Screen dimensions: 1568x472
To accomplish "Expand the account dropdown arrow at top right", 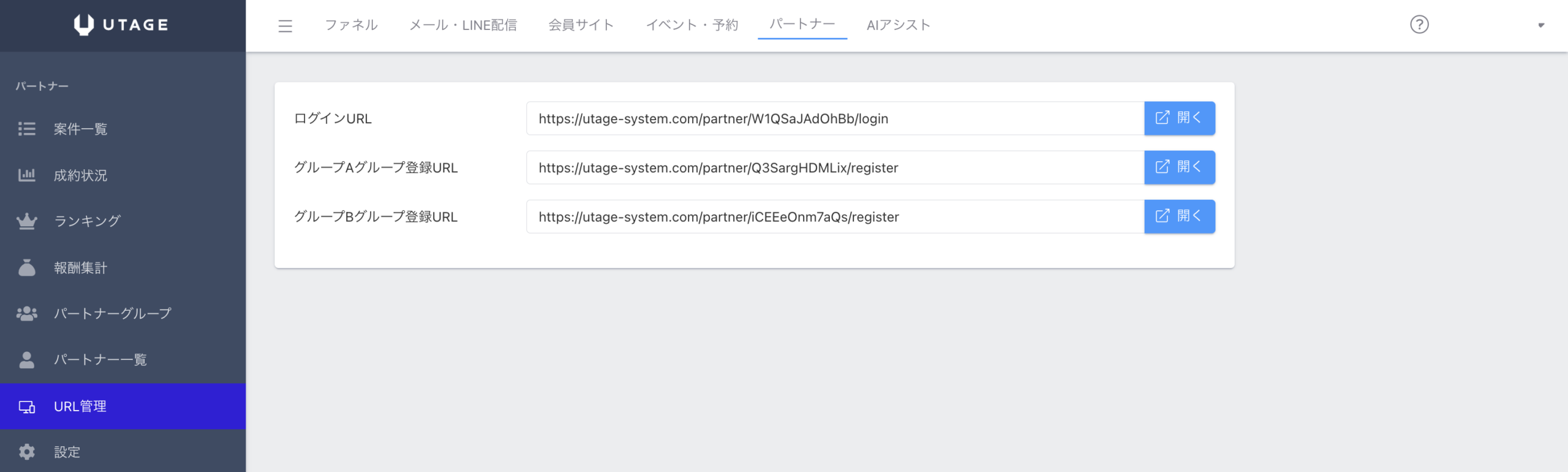I will (1540, 26).
